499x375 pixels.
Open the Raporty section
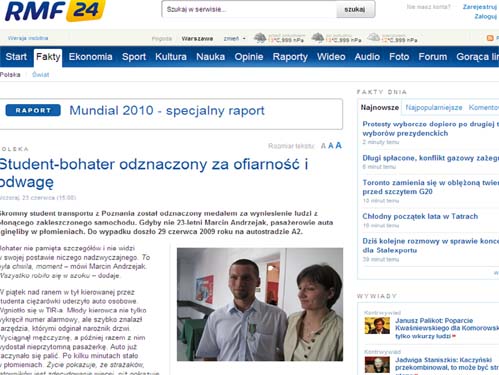click(x=290, y=57)
